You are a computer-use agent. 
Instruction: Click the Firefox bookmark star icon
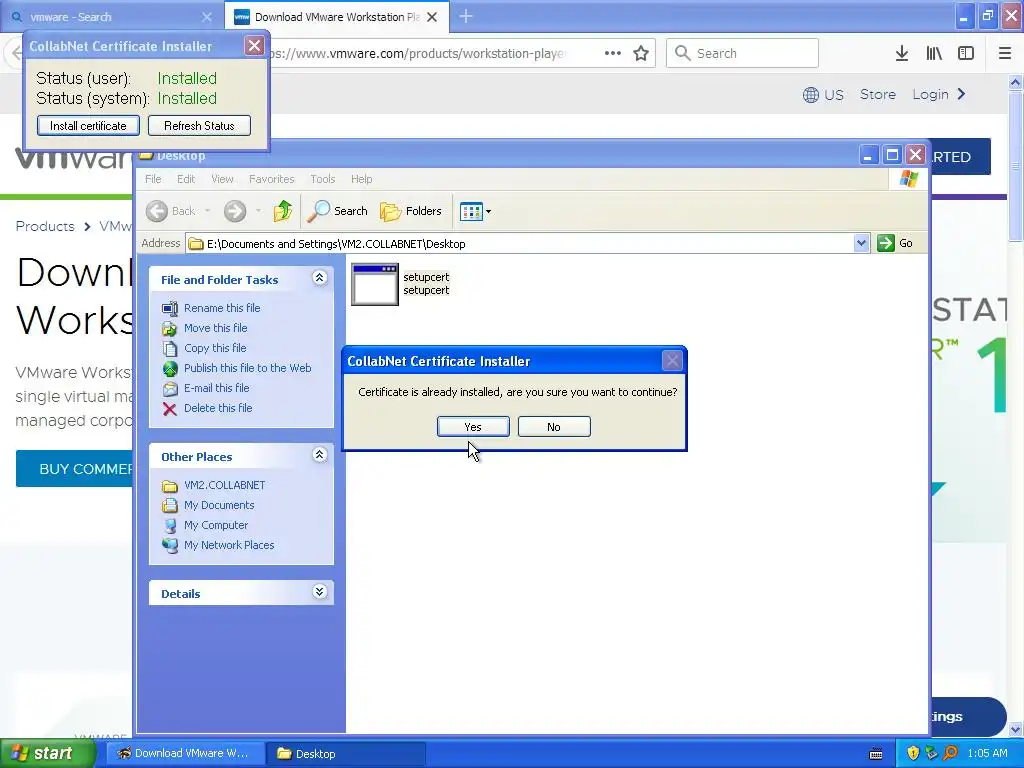[641, 54]
